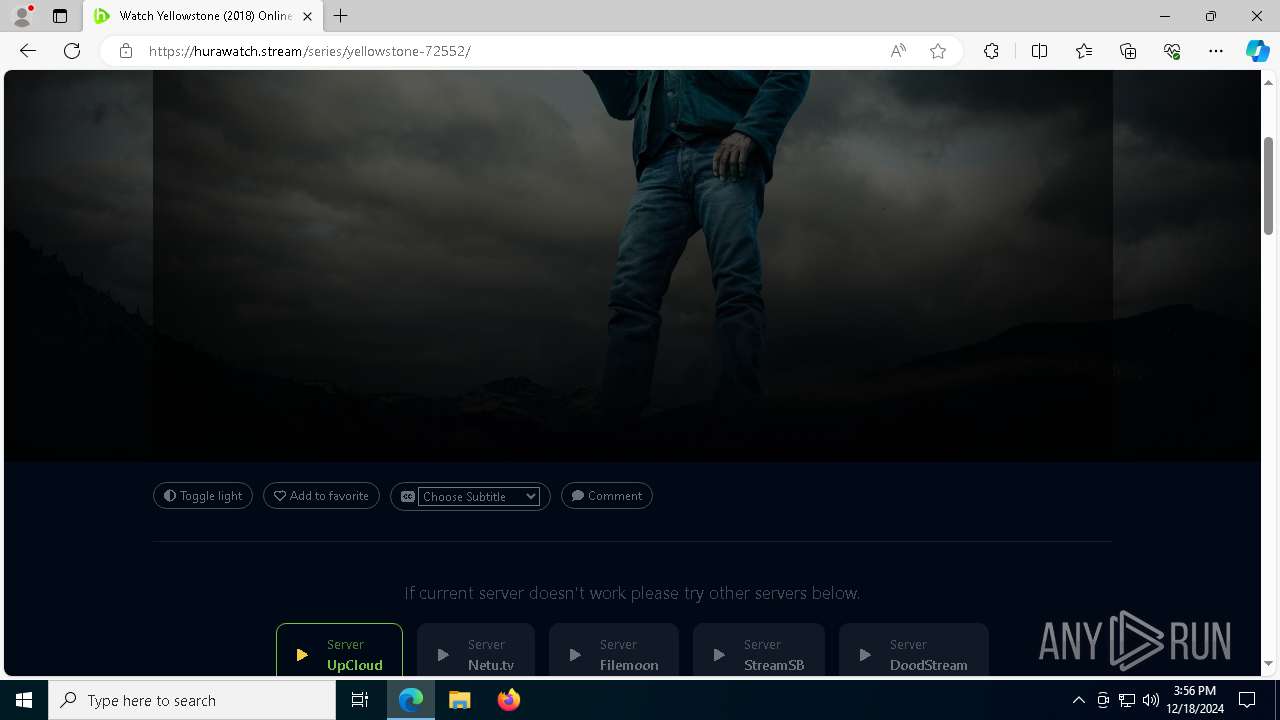The image size is (1280, 720).
Task: Go back to the previous page
Action: [28, 51]
